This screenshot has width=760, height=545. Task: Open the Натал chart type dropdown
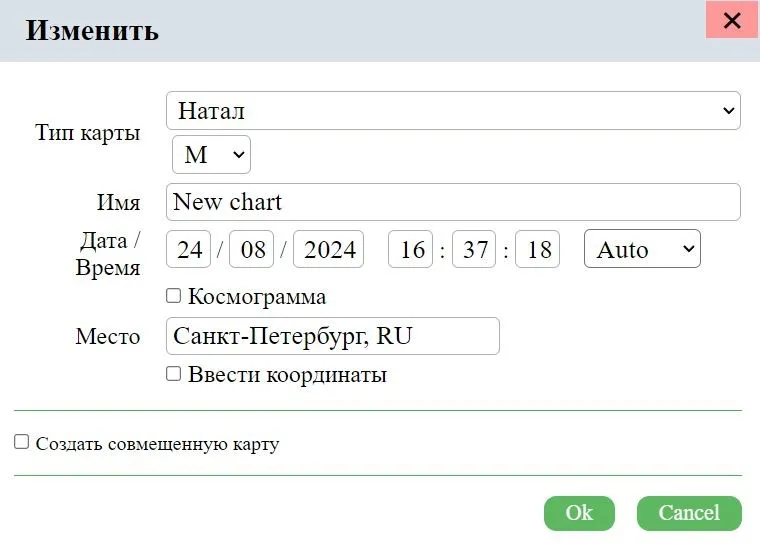pos(453,111)
